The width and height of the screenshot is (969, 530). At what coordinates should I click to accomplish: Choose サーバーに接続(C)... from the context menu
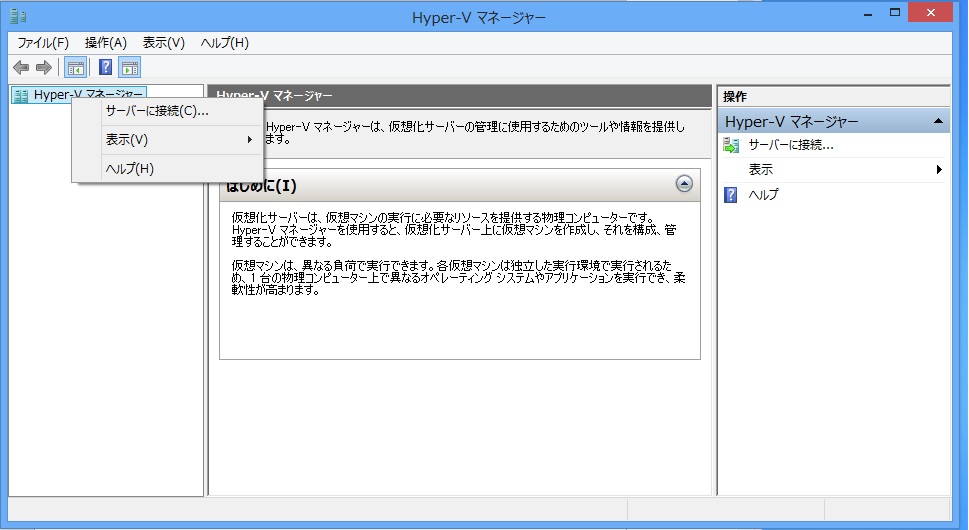point(167,111)
